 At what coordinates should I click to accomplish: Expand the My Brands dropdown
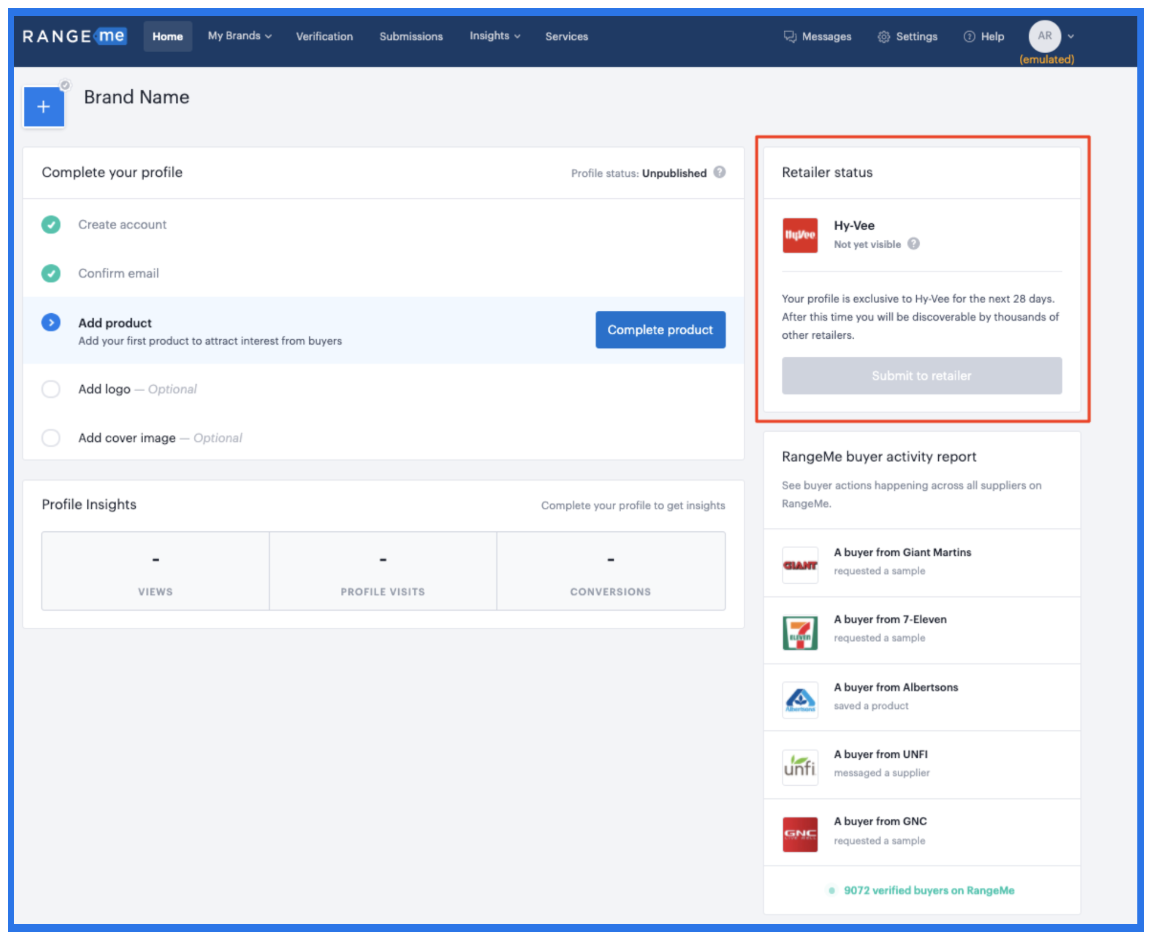click(240, 36)
